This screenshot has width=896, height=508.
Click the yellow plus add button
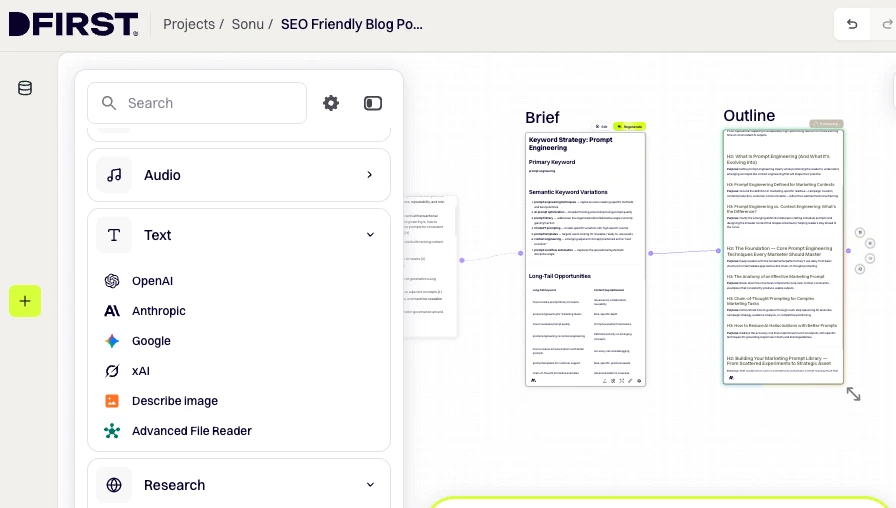[25, 301]
